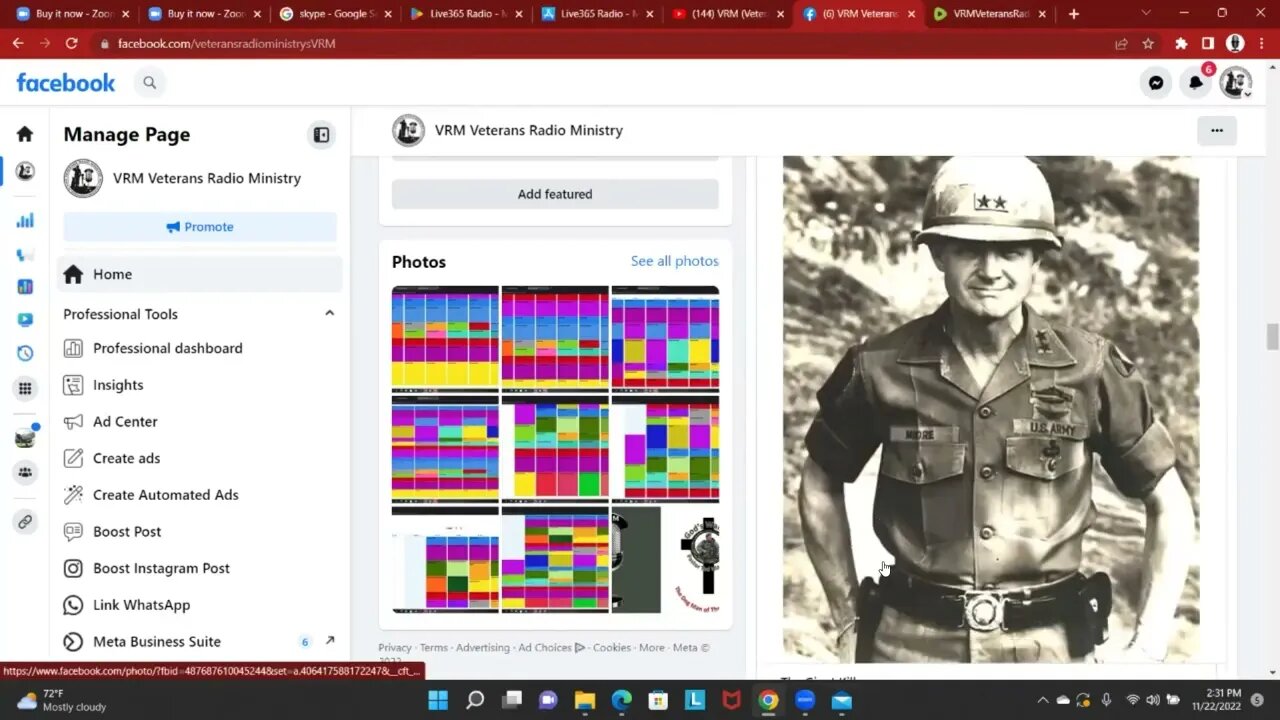Screen dimensions: 1280x720
Task: Go to Home in far-left rail
Action: click(x=25, y=134)
